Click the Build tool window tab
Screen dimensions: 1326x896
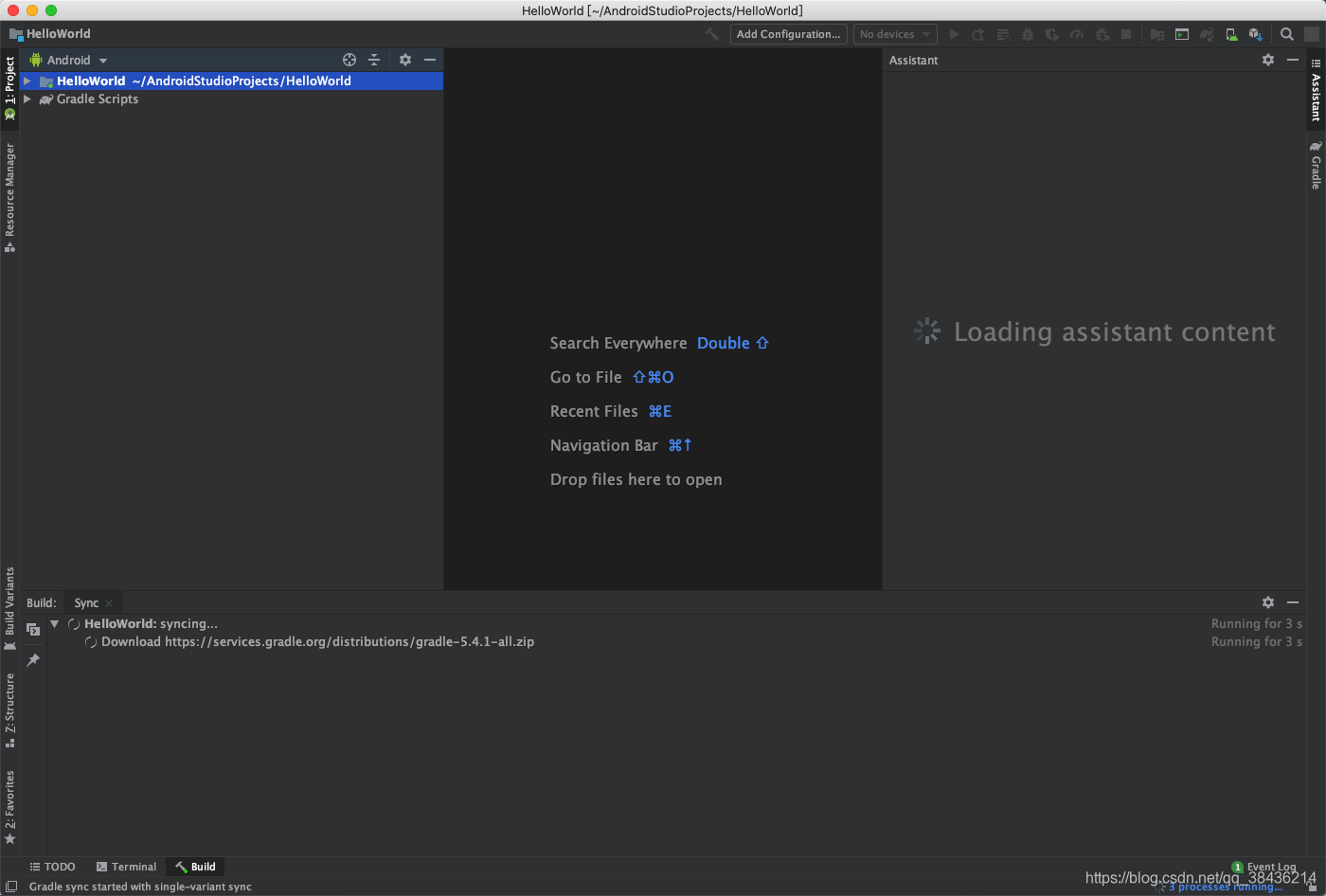(195, 867)
